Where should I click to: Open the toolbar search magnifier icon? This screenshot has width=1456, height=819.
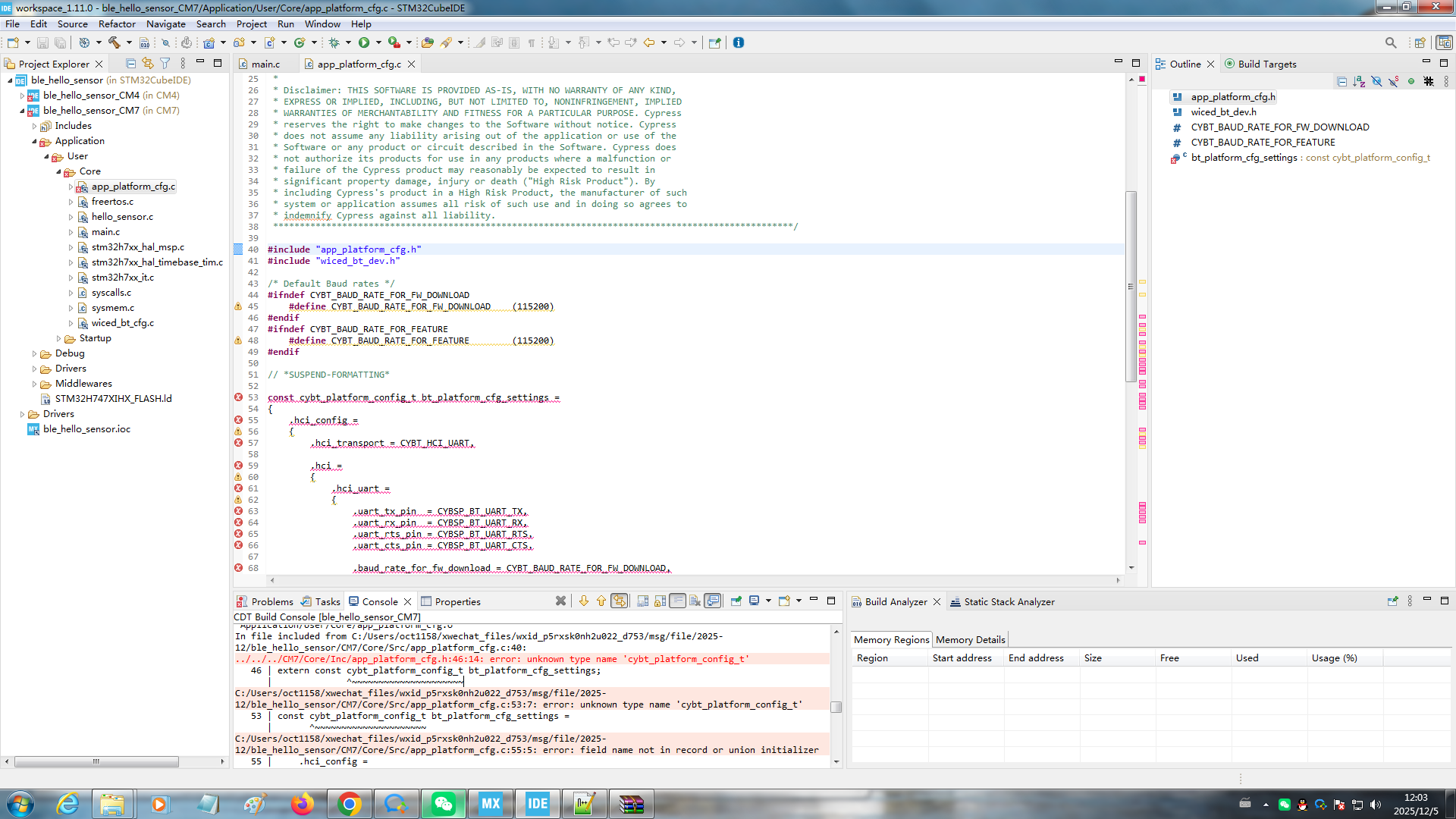tap(1390, 42)
